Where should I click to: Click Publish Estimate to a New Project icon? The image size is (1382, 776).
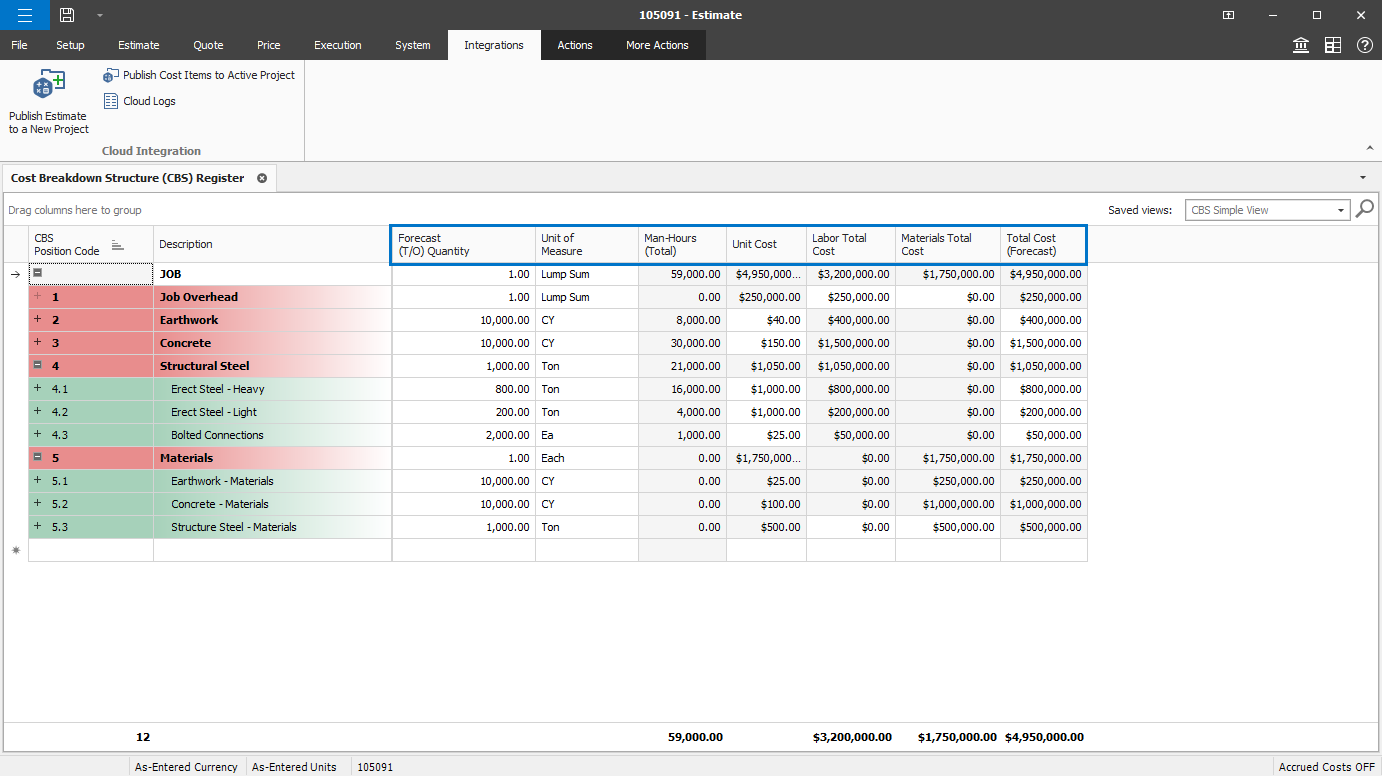48,85
